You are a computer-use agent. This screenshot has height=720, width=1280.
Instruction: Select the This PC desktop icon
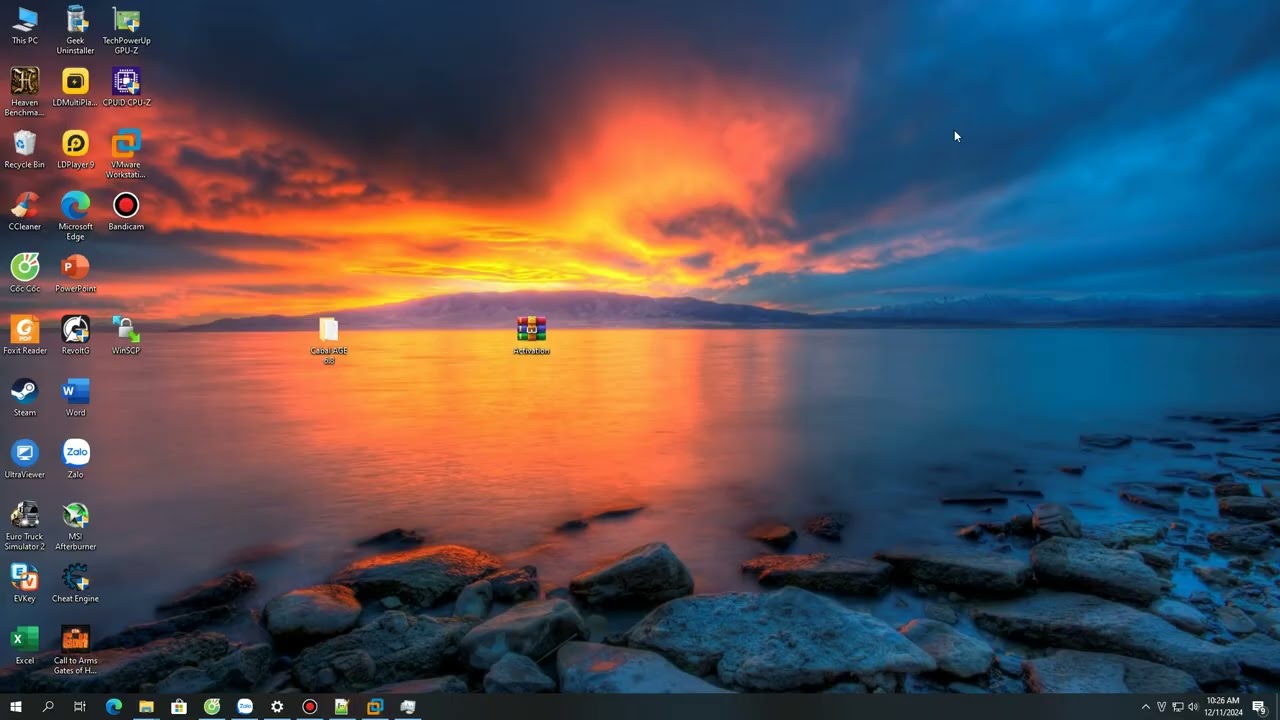25,26
